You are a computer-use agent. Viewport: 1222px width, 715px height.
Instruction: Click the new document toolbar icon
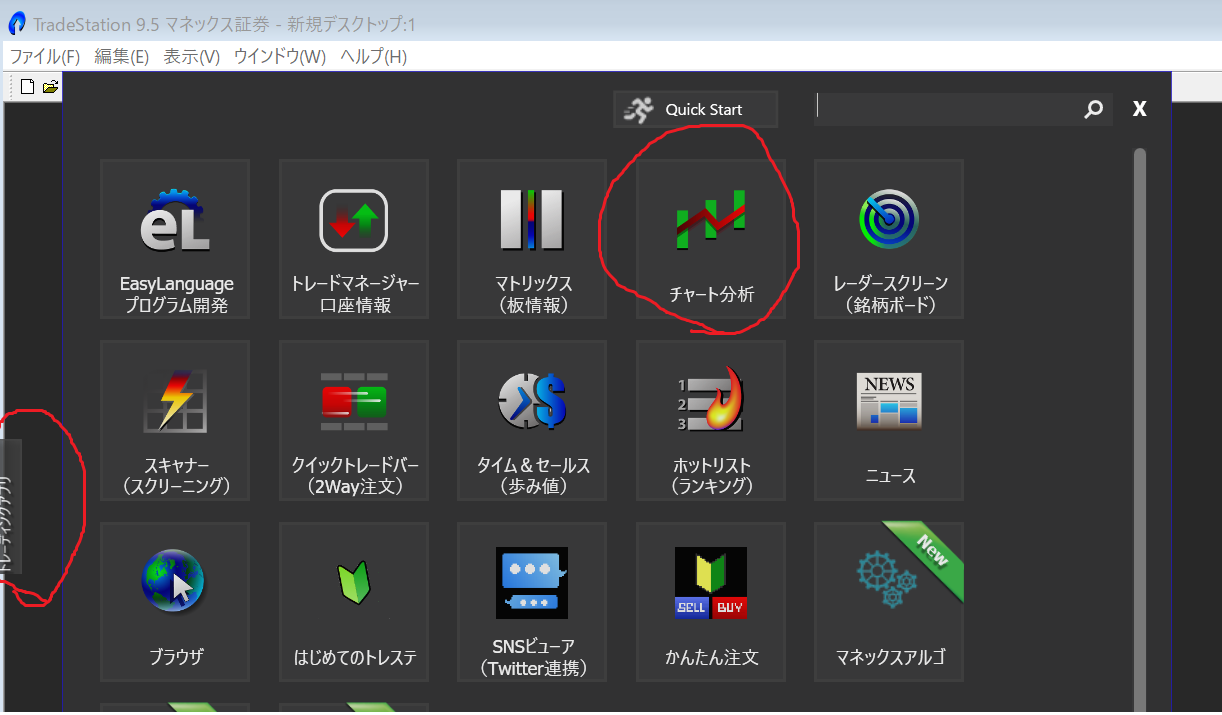tap(27, 87)
